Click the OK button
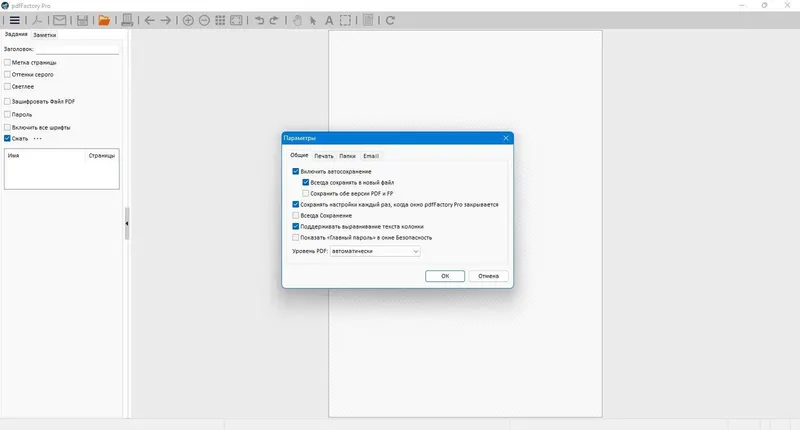The height and width of the screenshot is (430, 800). point(445,276)
